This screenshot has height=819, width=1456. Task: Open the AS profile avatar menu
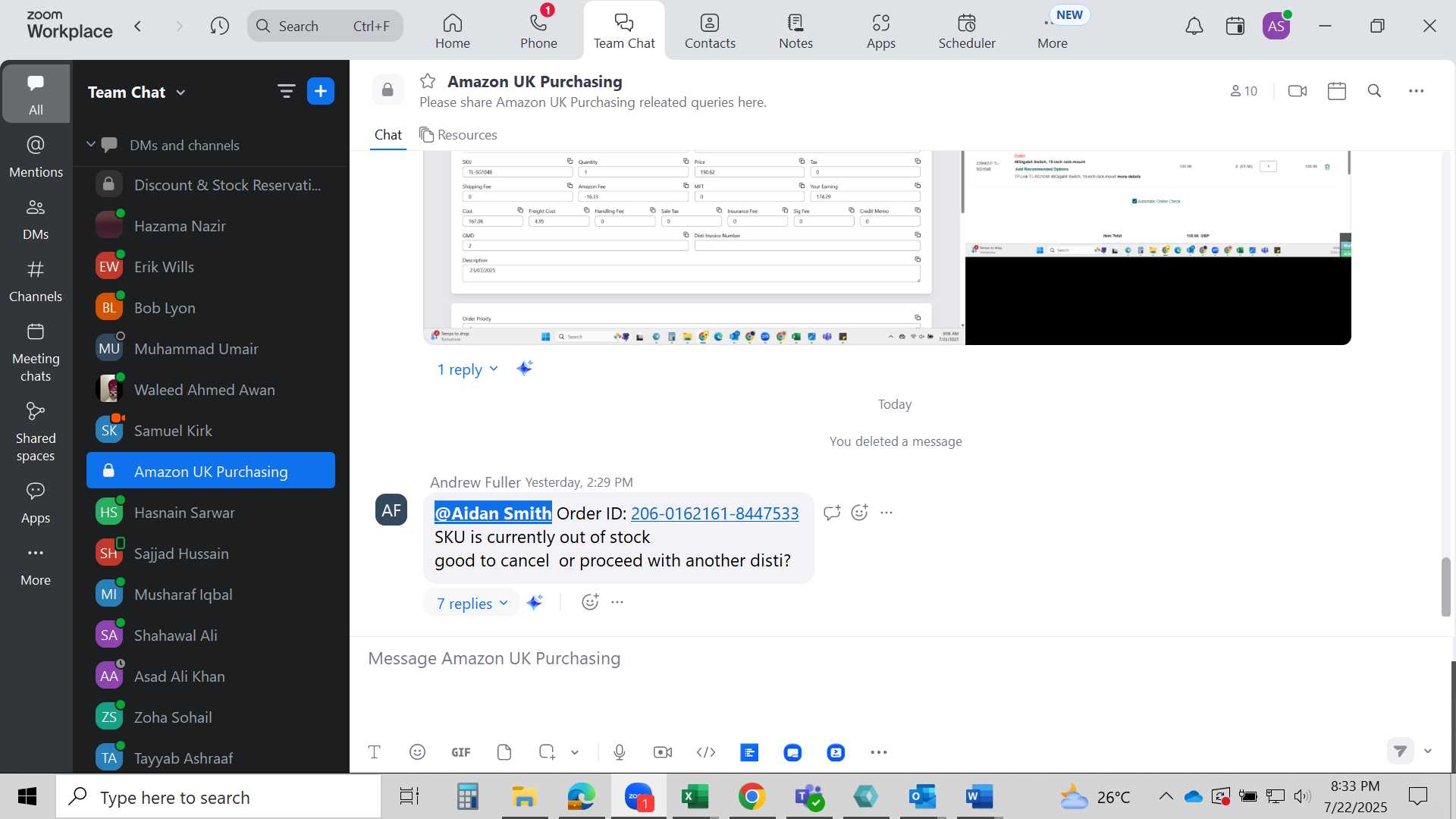1276,27
